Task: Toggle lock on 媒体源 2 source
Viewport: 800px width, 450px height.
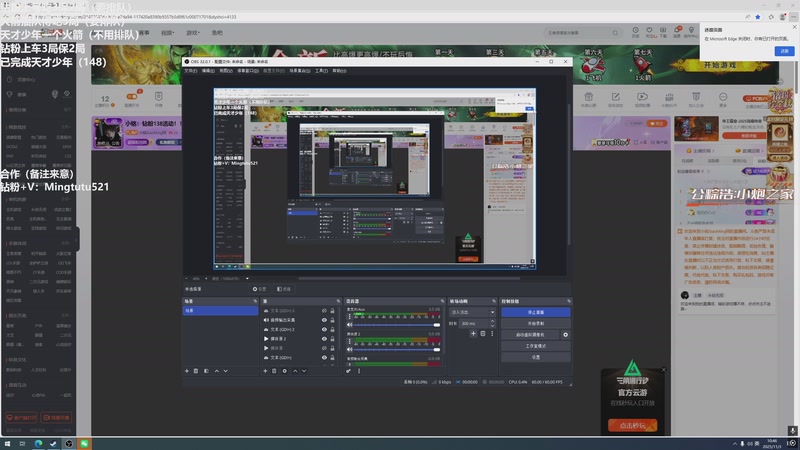Action: pos(333,339)
